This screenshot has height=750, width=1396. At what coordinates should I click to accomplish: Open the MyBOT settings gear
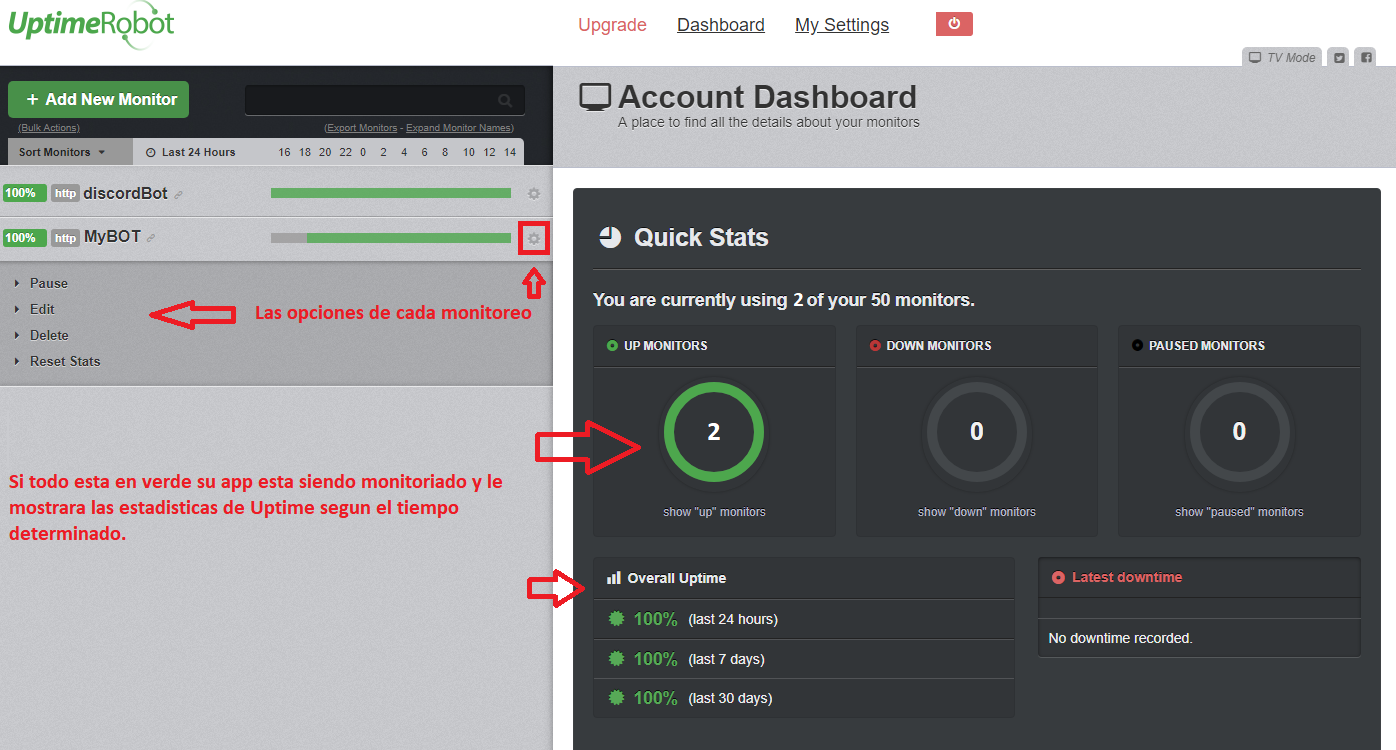point(534,239)
